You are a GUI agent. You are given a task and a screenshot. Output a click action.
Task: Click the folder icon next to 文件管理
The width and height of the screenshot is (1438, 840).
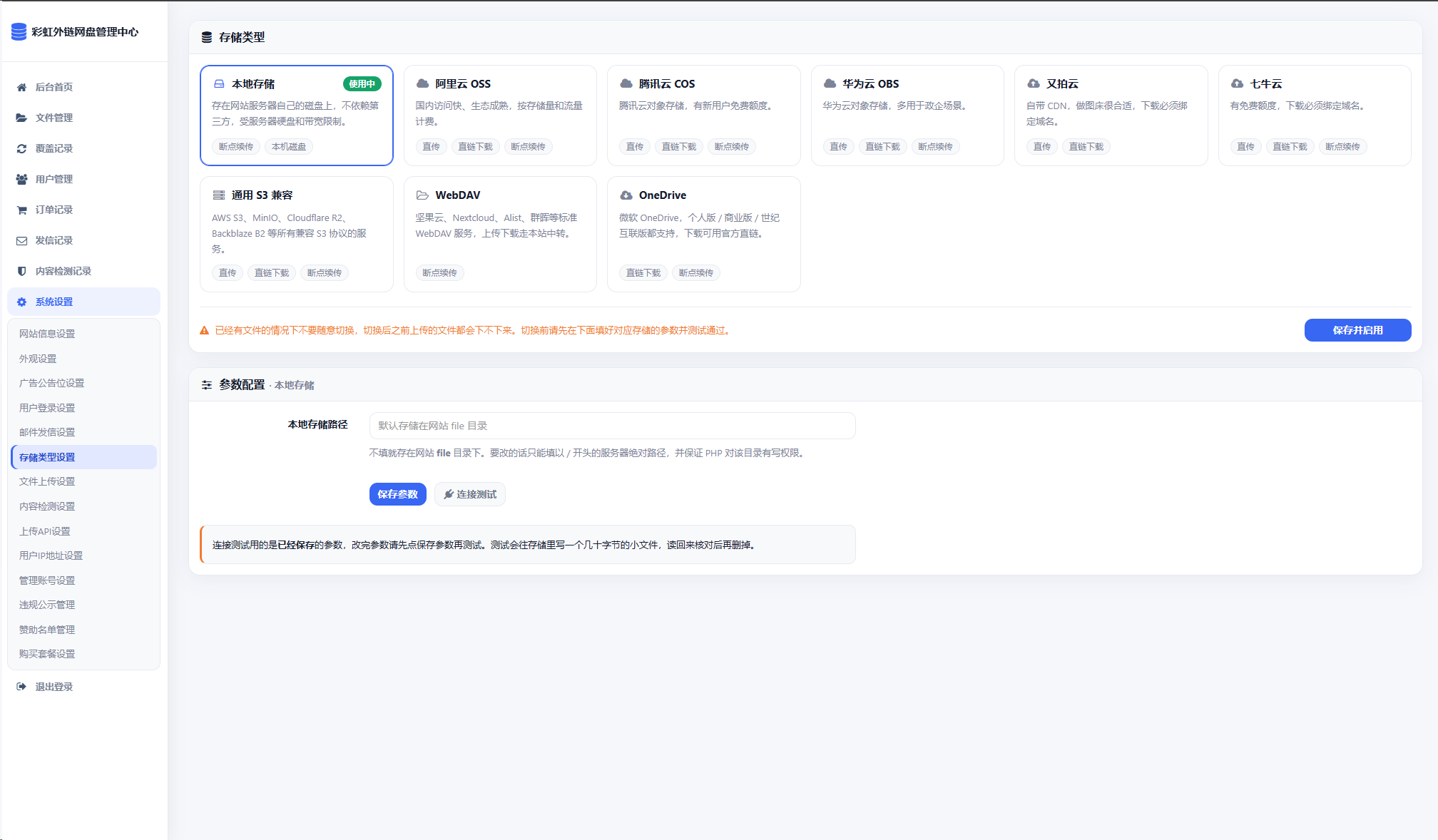(x=22, y=118)
